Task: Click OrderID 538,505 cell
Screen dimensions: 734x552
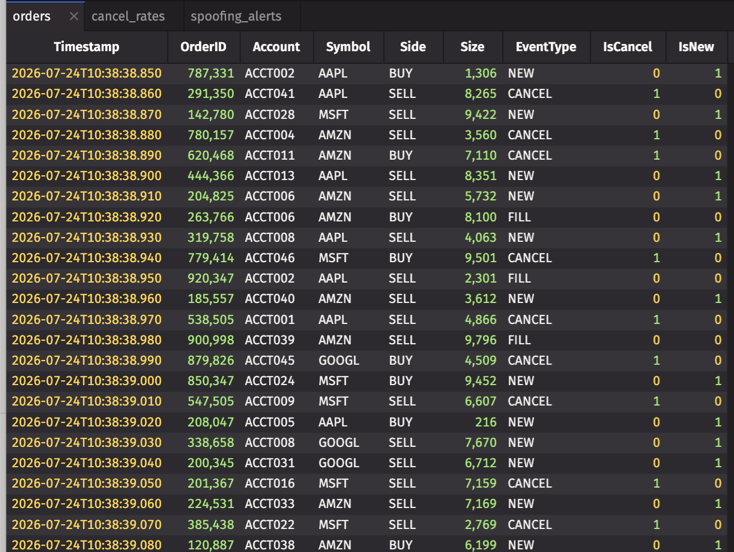Action: 203,320
